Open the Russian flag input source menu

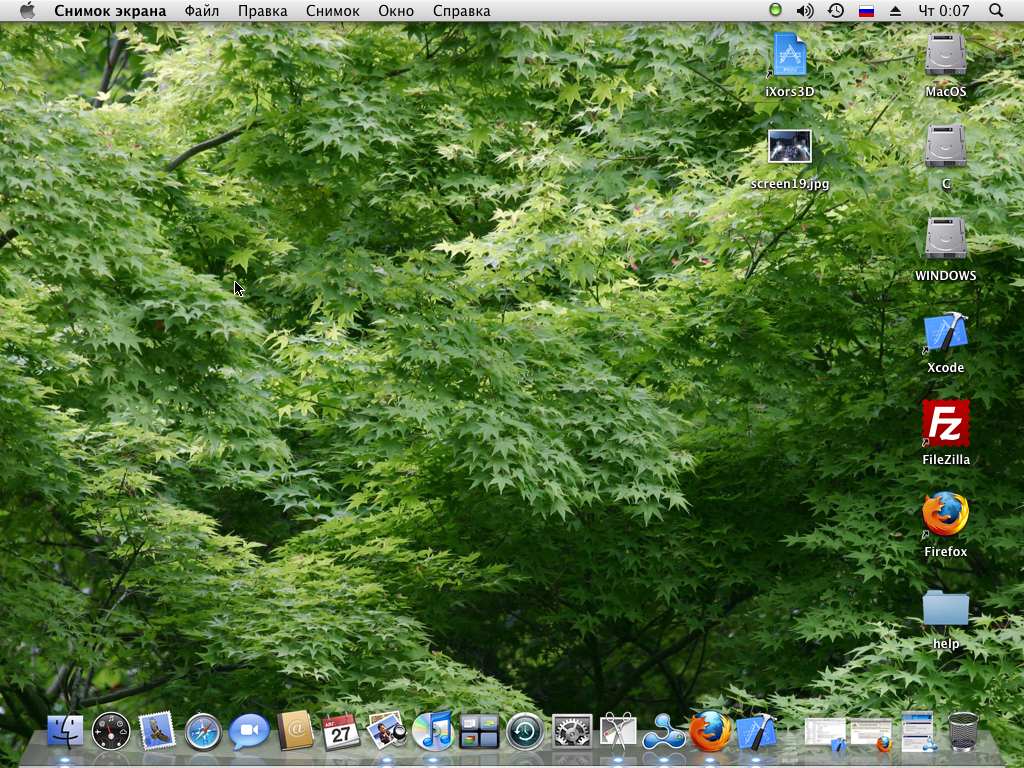click(x=866, y=11)
